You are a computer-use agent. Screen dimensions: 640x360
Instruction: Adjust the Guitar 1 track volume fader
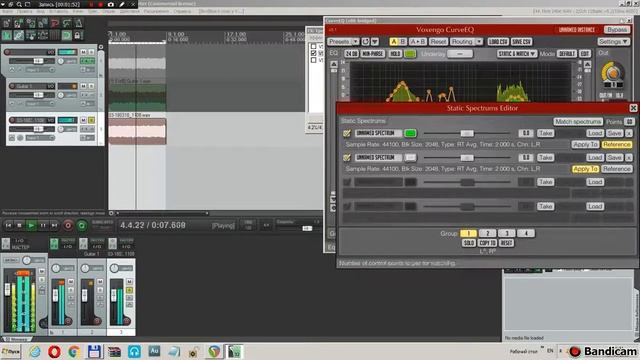click(x=38, y=95)
